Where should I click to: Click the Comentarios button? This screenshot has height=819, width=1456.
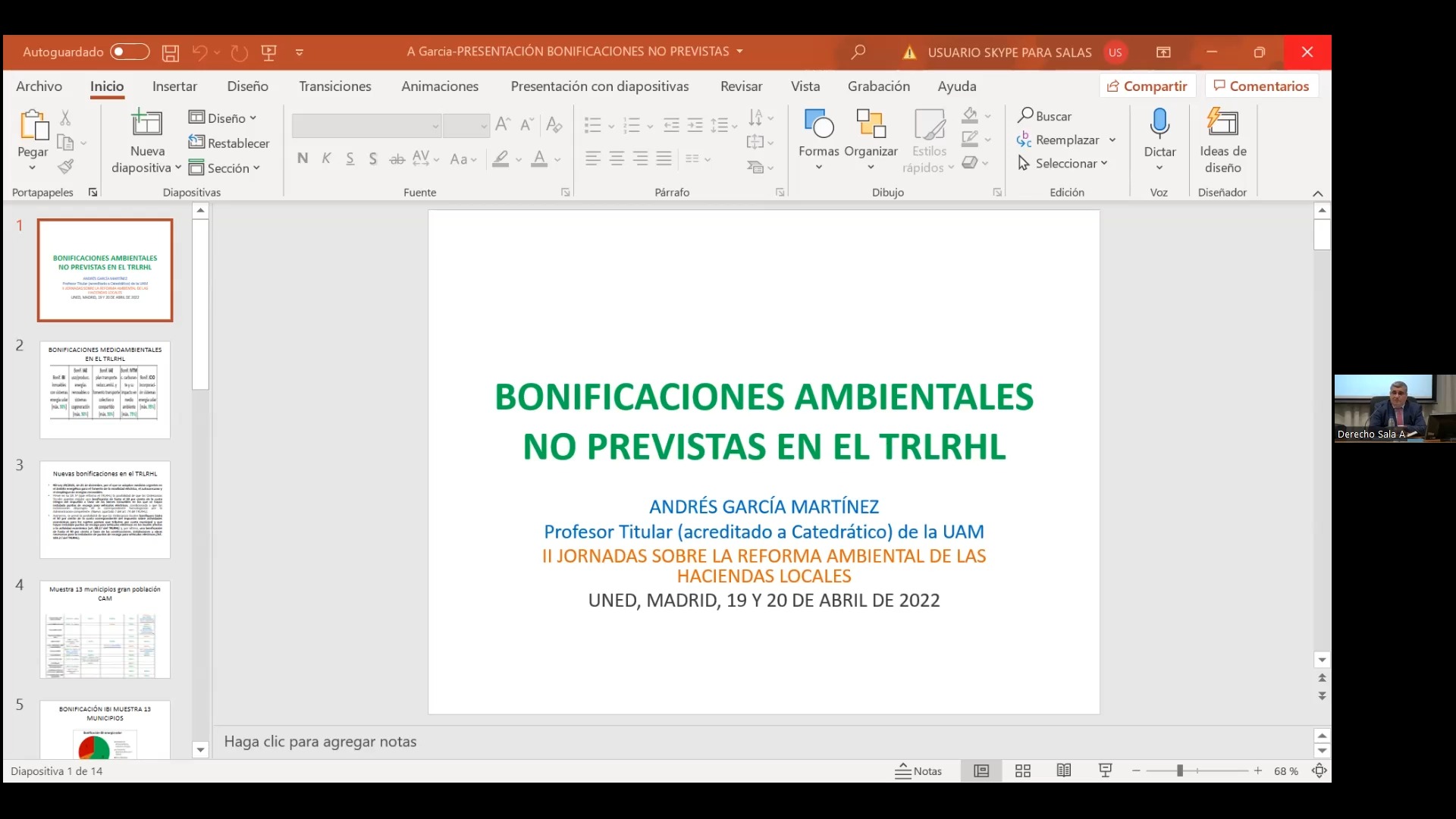[1262, 86]
